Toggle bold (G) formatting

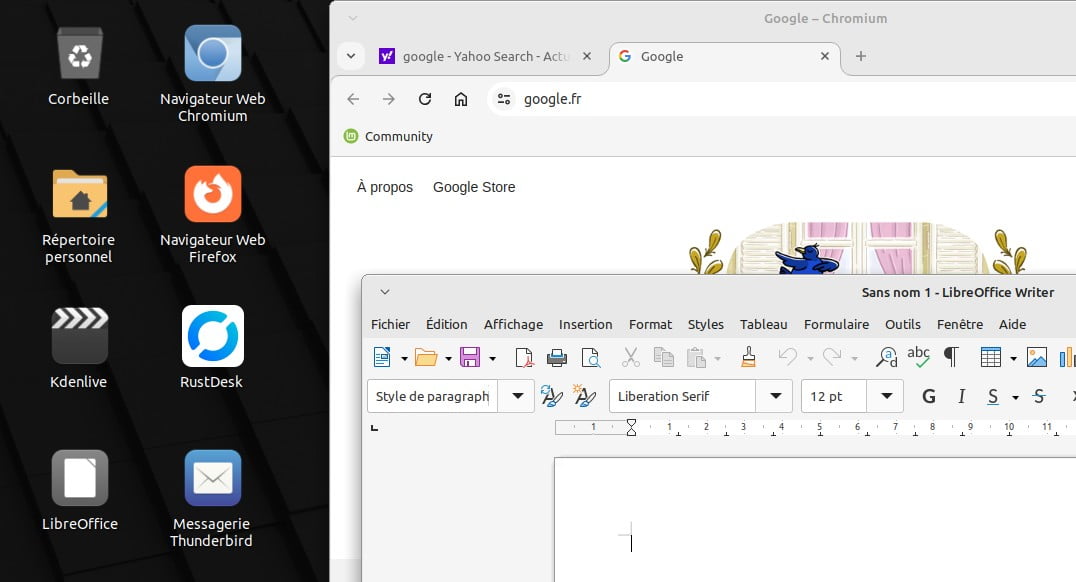click(929, 397)
